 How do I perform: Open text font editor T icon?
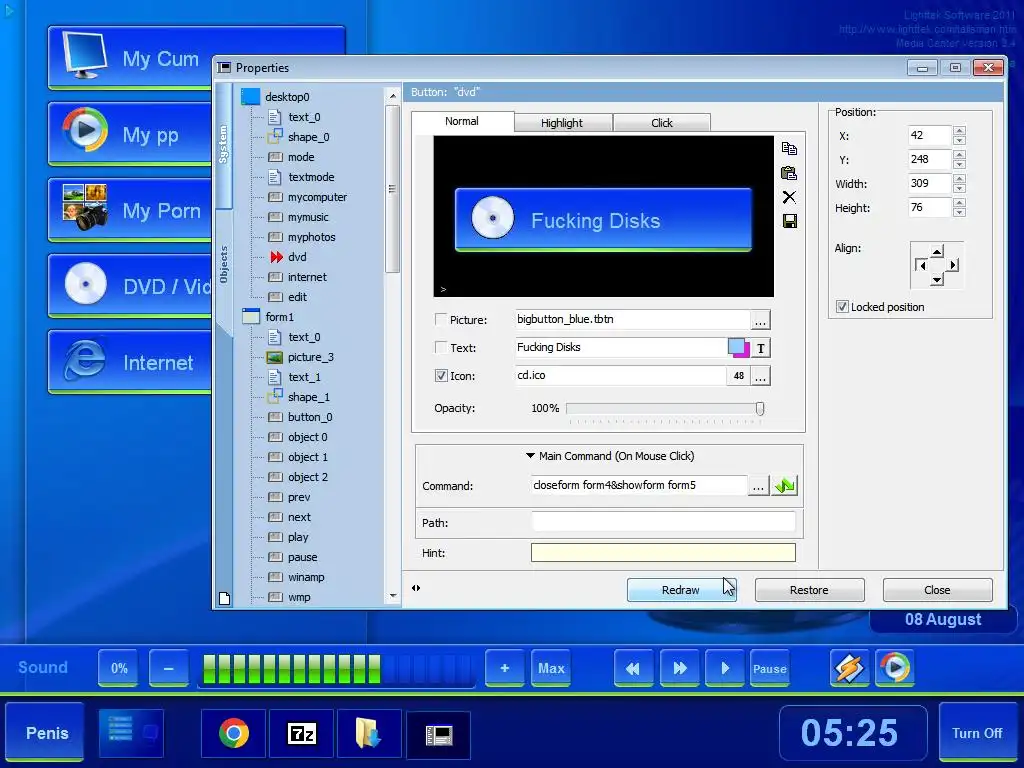point(761,348)
